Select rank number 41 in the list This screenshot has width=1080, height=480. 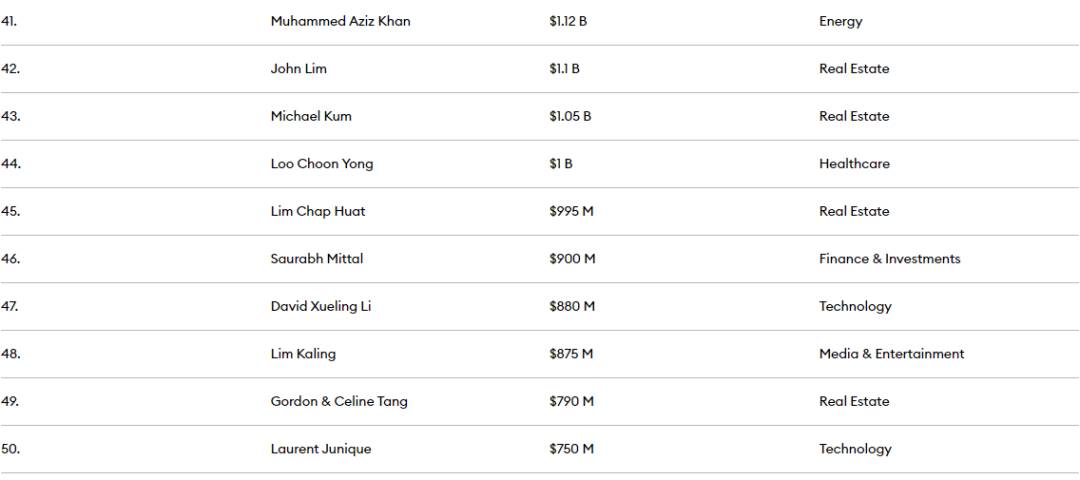8,21
